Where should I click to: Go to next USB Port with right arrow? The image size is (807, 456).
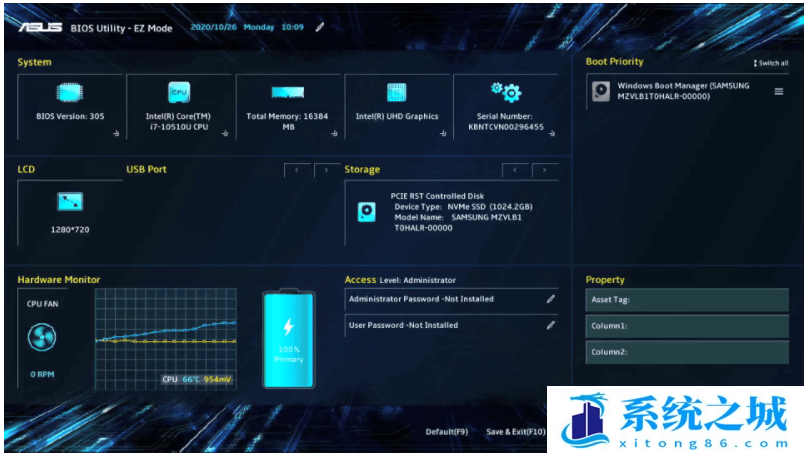326,170
